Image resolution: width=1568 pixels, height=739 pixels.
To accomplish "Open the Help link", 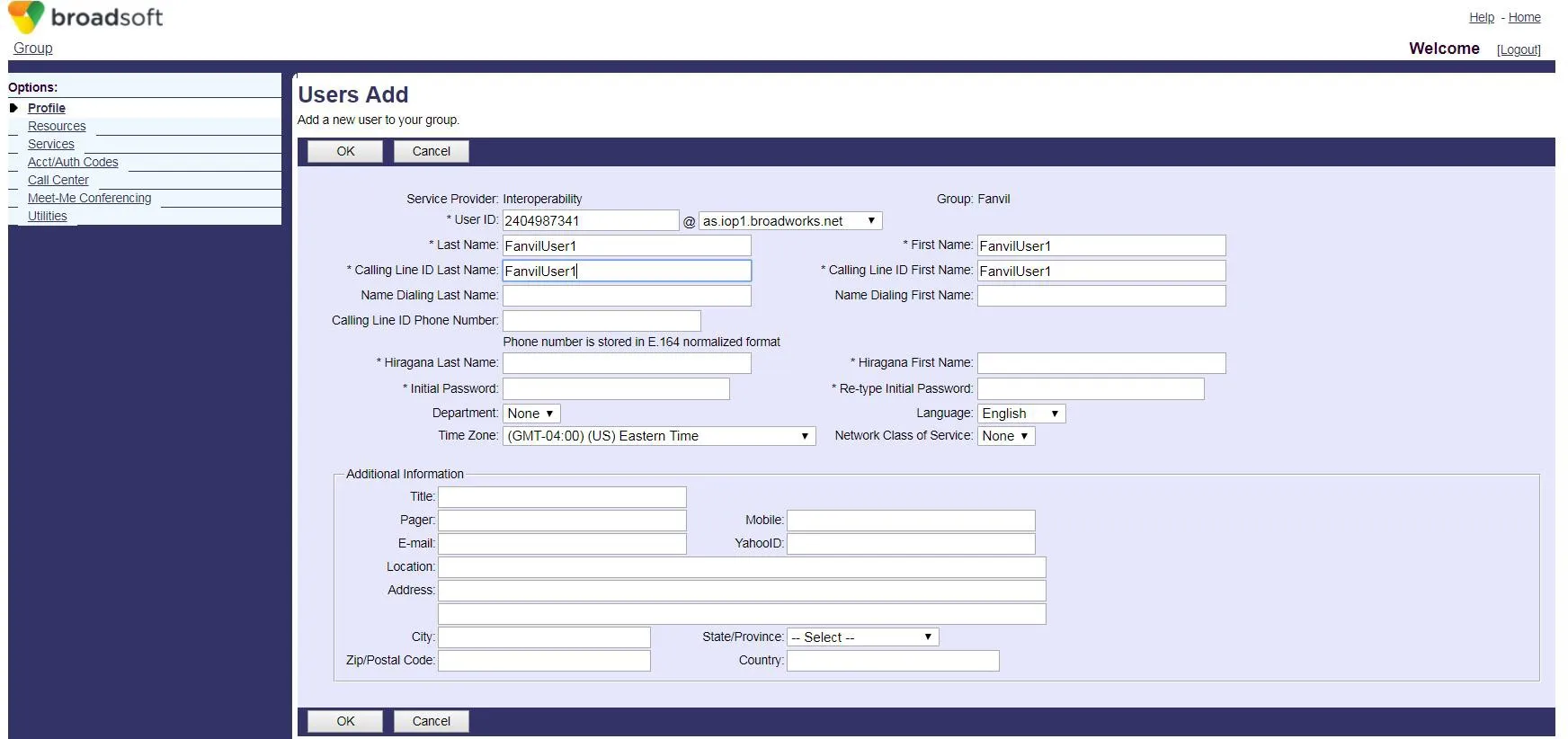I will tap(1481, 17).
